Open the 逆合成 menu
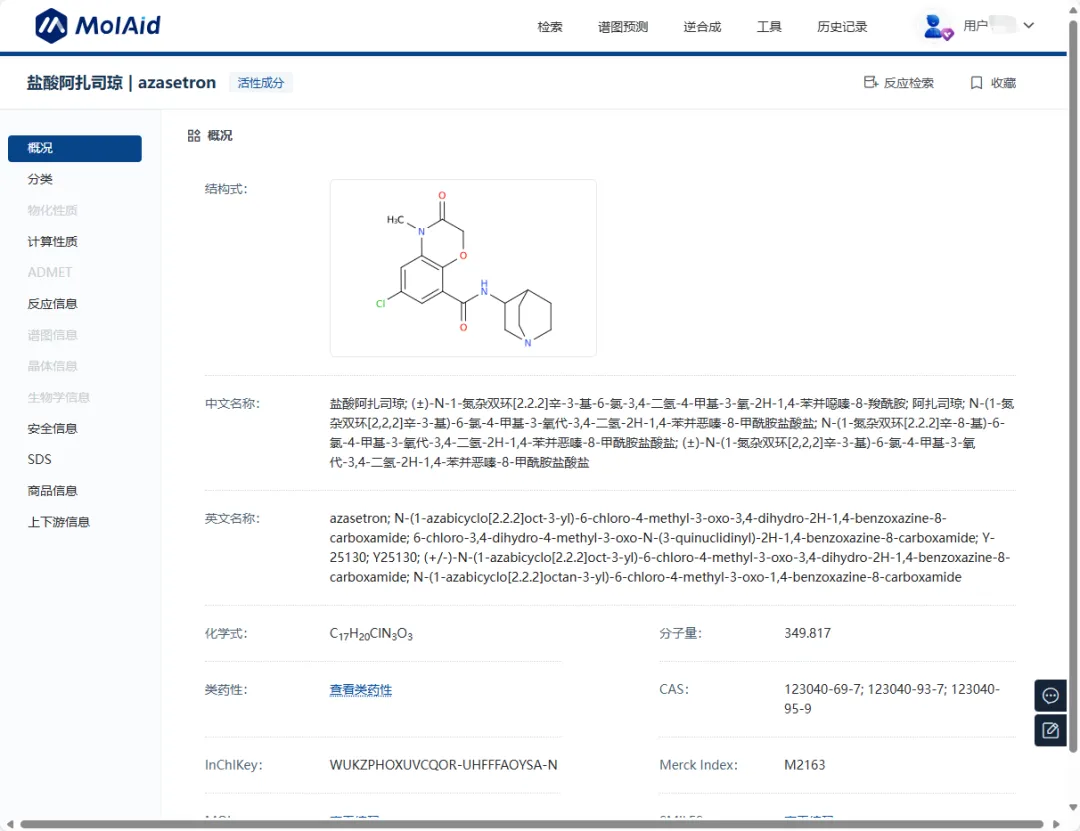The height and width of the screenshot is (831, 1080). [x=702, y=27]
